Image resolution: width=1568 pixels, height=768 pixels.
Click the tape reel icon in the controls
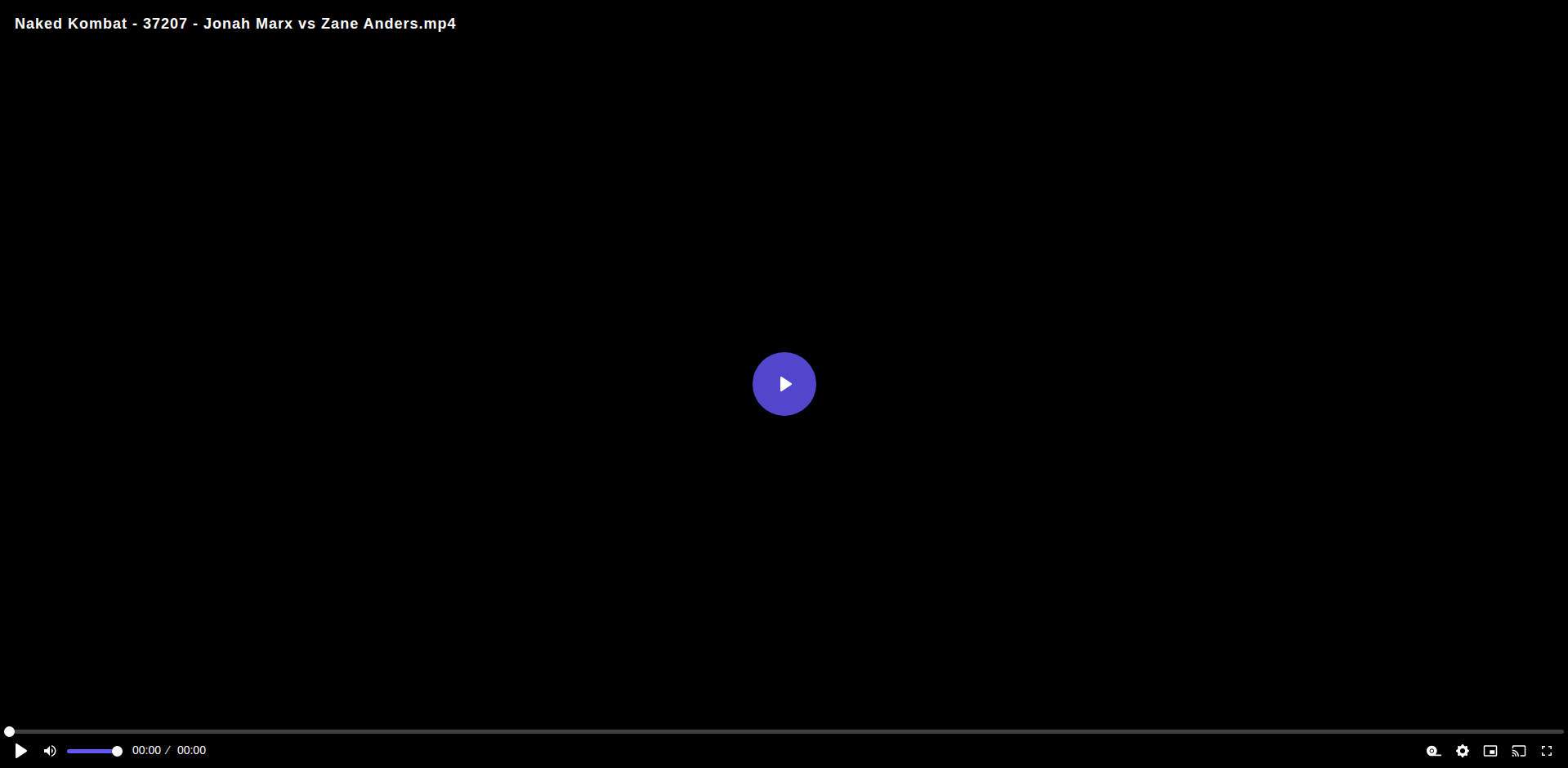[1434, 751]
